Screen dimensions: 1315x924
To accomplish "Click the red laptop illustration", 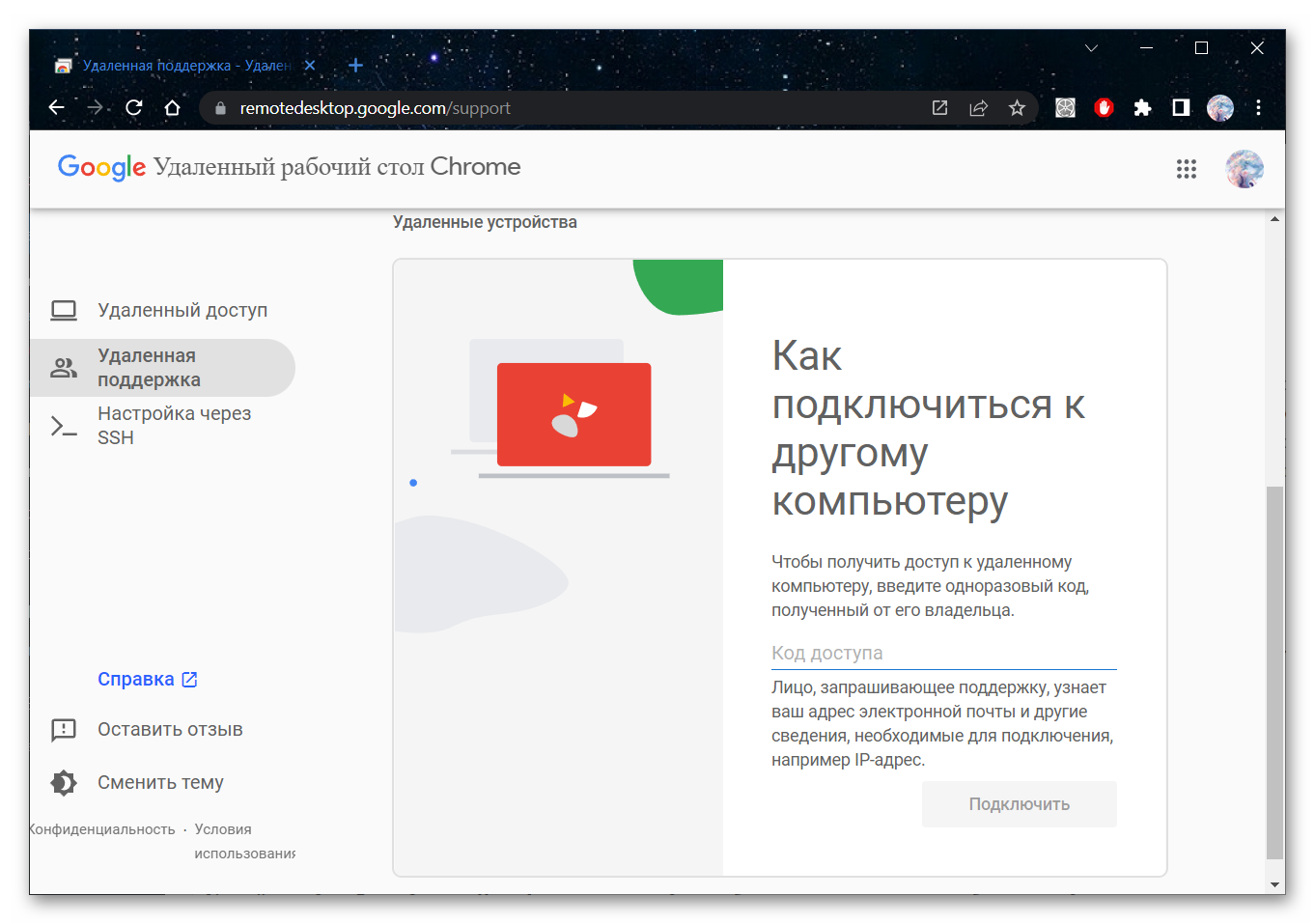I will pos(574,414).
